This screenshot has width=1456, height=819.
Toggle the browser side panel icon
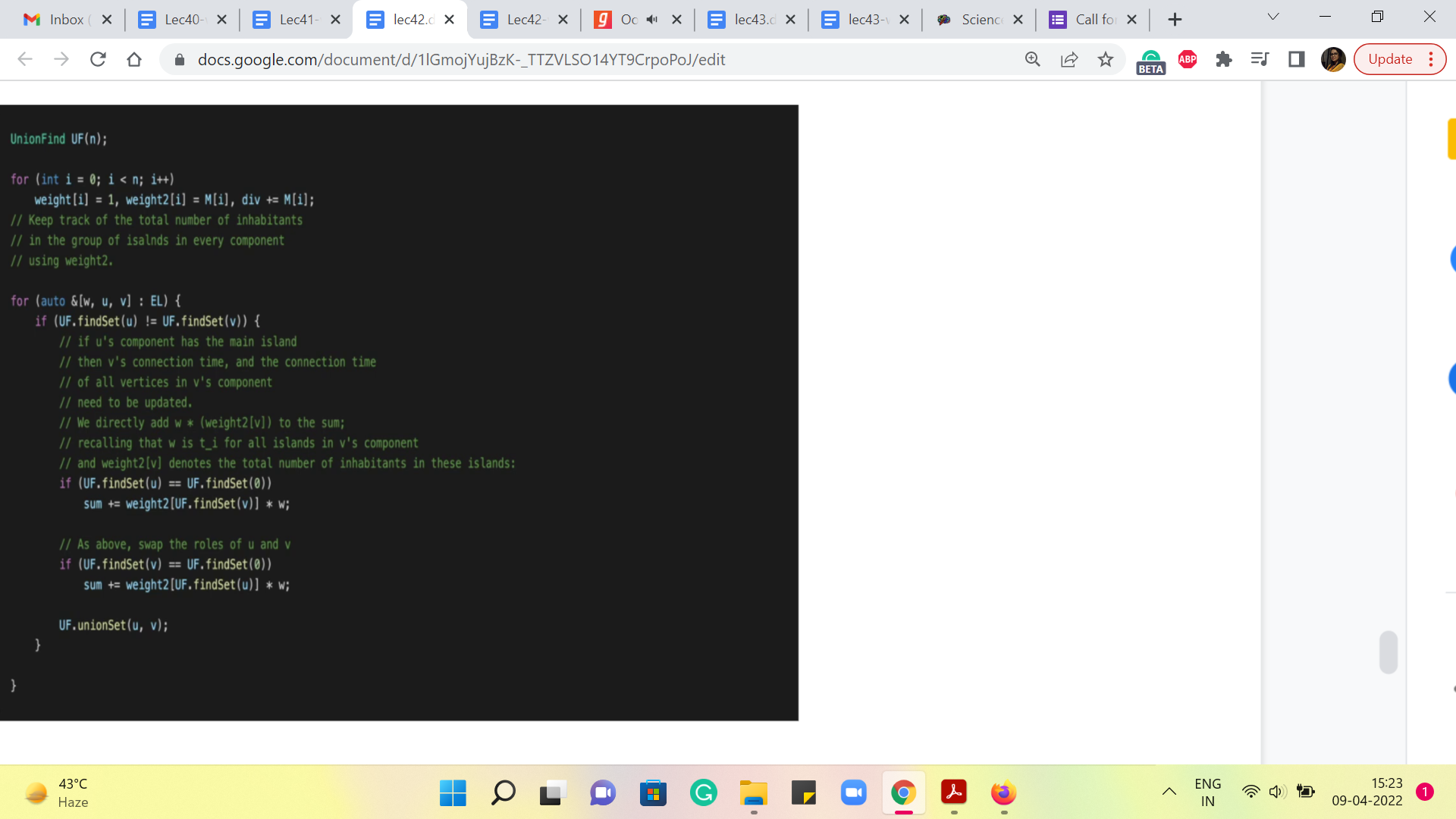pos(1297,59)
